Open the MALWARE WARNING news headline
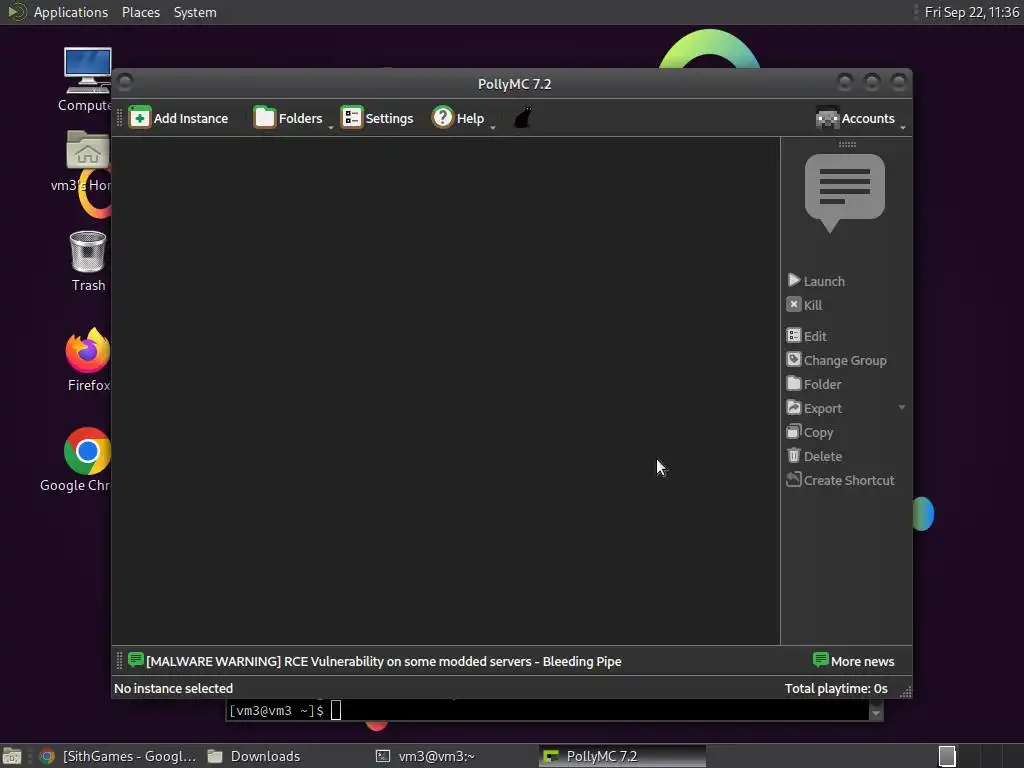Viewport: 1024px width, 768px height. coord(375,661)
